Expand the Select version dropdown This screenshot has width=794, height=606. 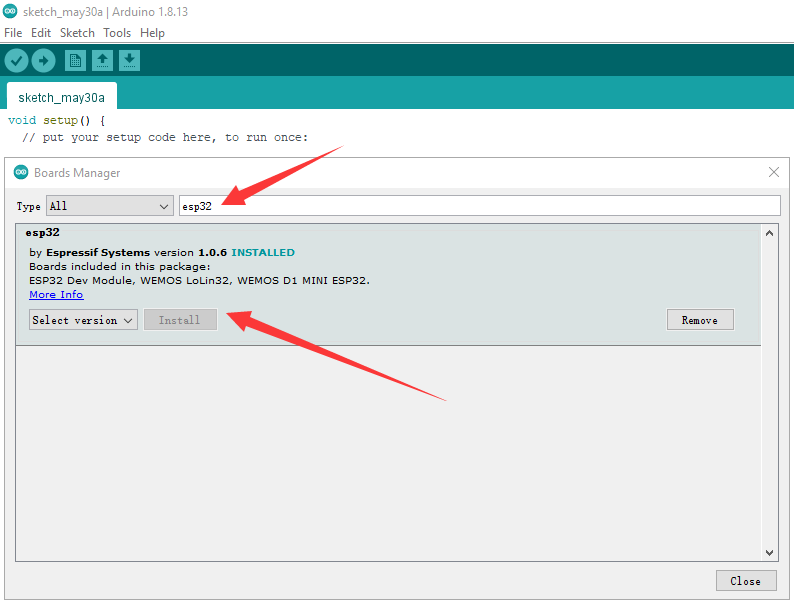83,321
